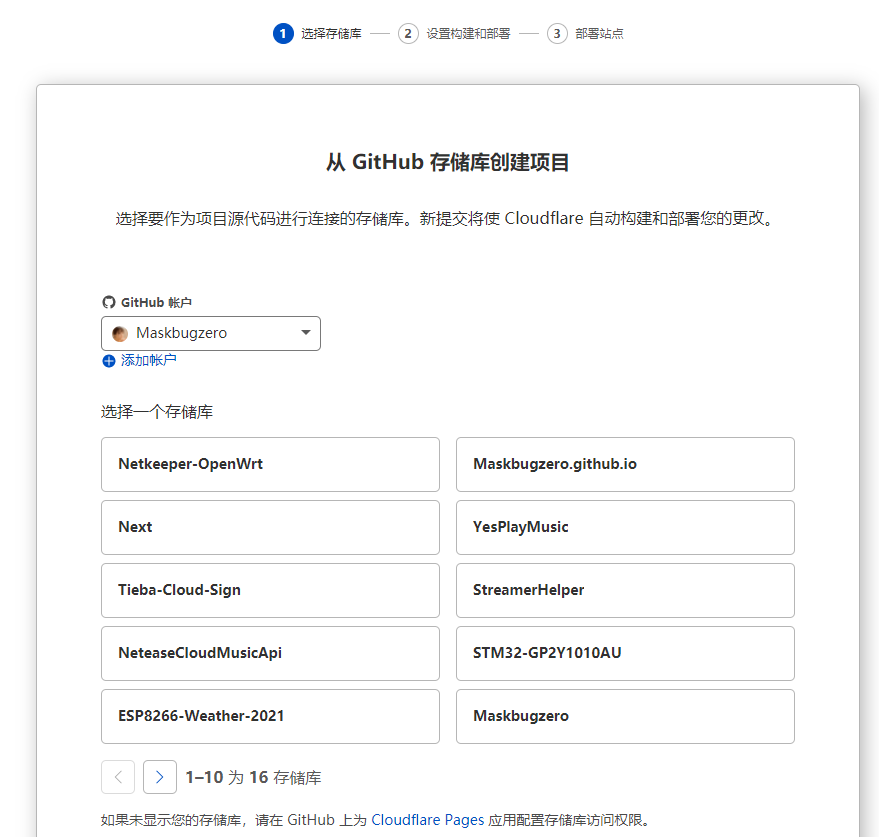Screen dimensions: 879x837
Task: Select the NeteaseCloudMusicApi repository
Action: [270, 653]
